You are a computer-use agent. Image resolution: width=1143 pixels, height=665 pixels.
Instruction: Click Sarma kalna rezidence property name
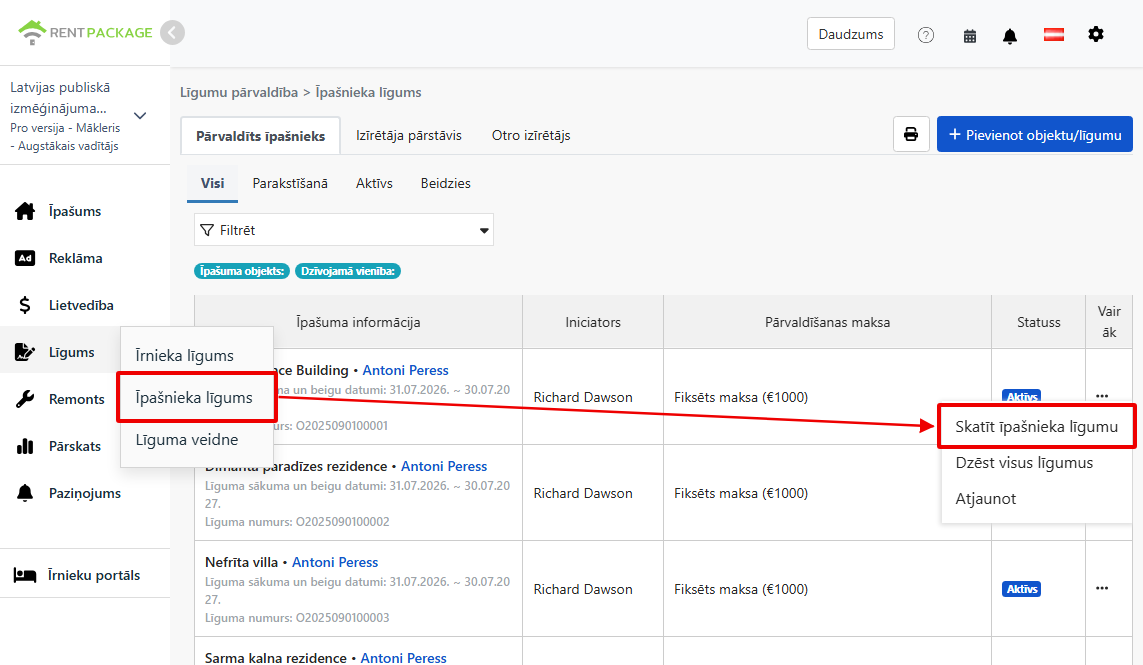coord(276,658)
